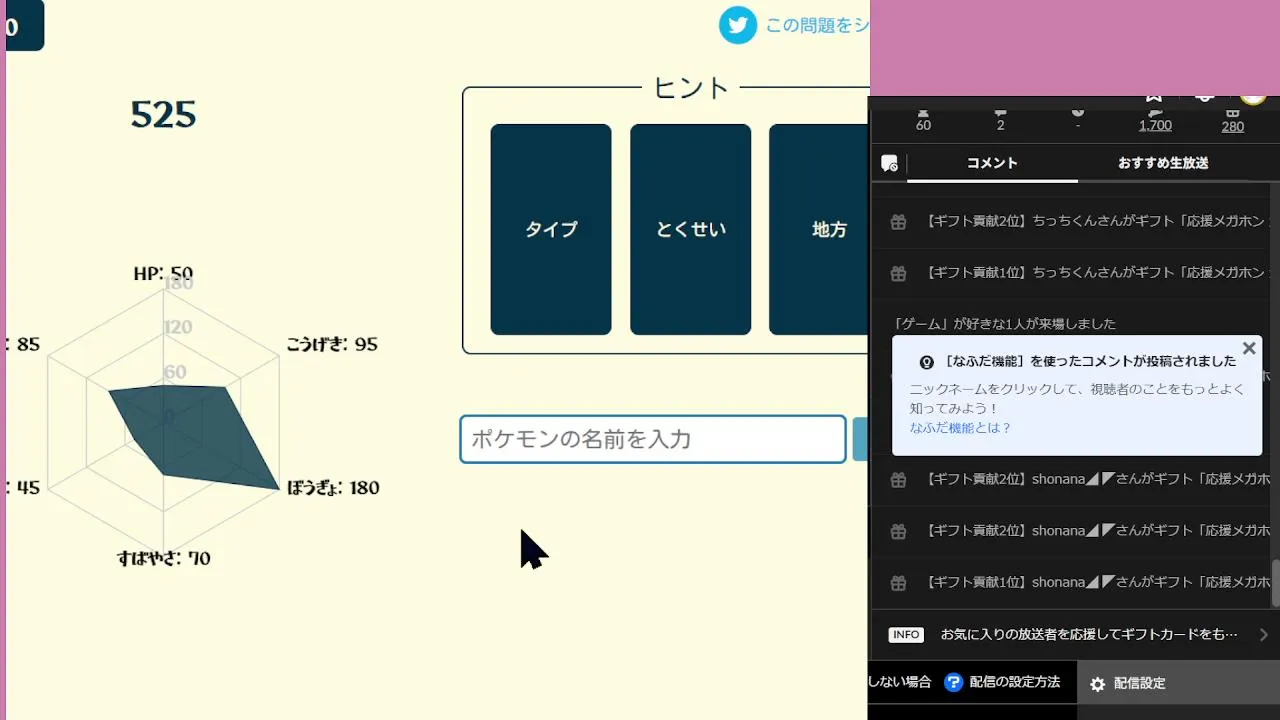The image size is (1280, 720).
Task: Reveal the 地方 hint card
Action: [819, 229]
